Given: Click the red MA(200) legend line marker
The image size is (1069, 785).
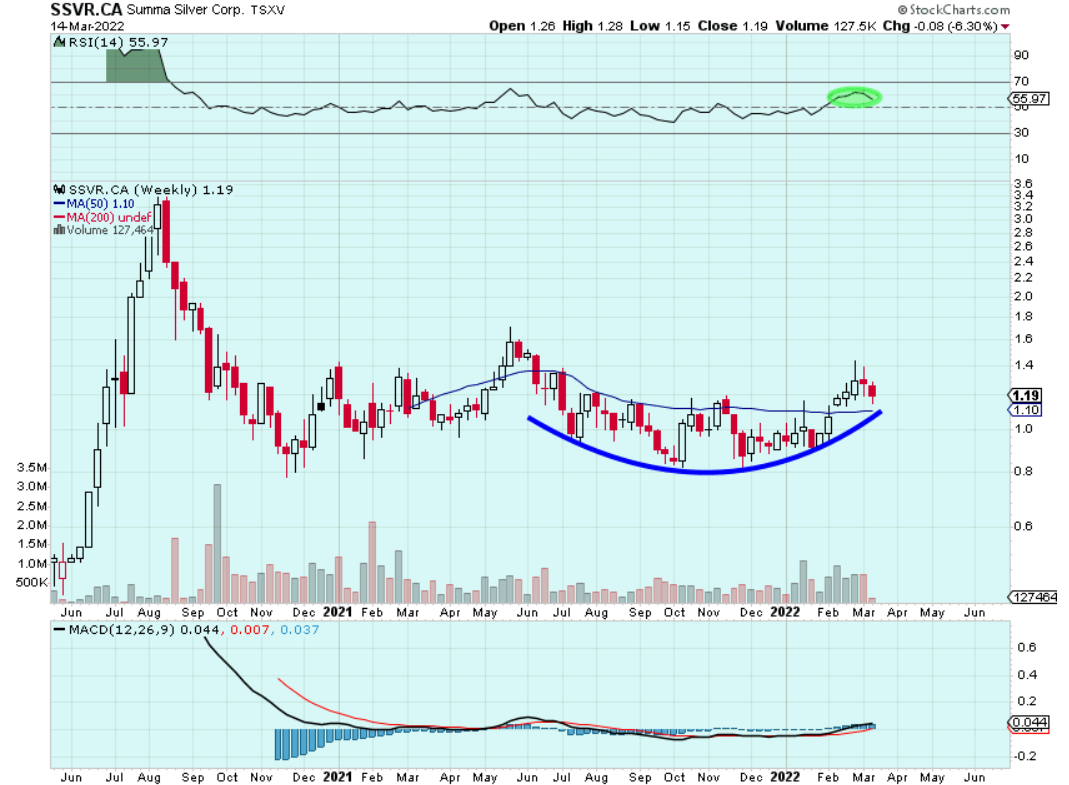Looking at the screenshot, I should 59,218.
